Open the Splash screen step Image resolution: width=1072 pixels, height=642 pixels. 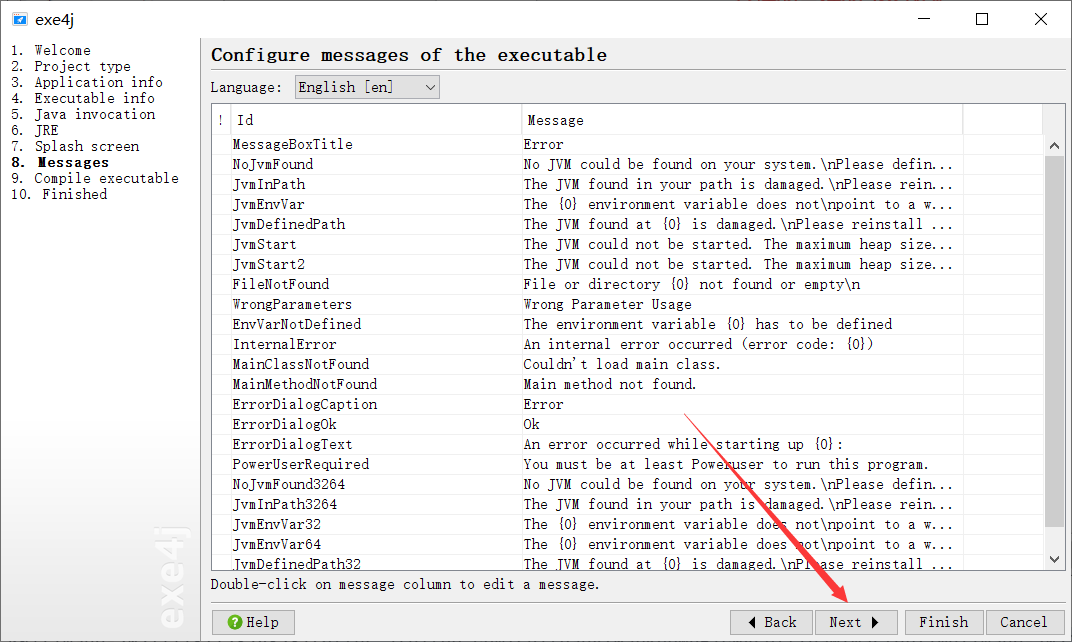click(x=86, y=146)
